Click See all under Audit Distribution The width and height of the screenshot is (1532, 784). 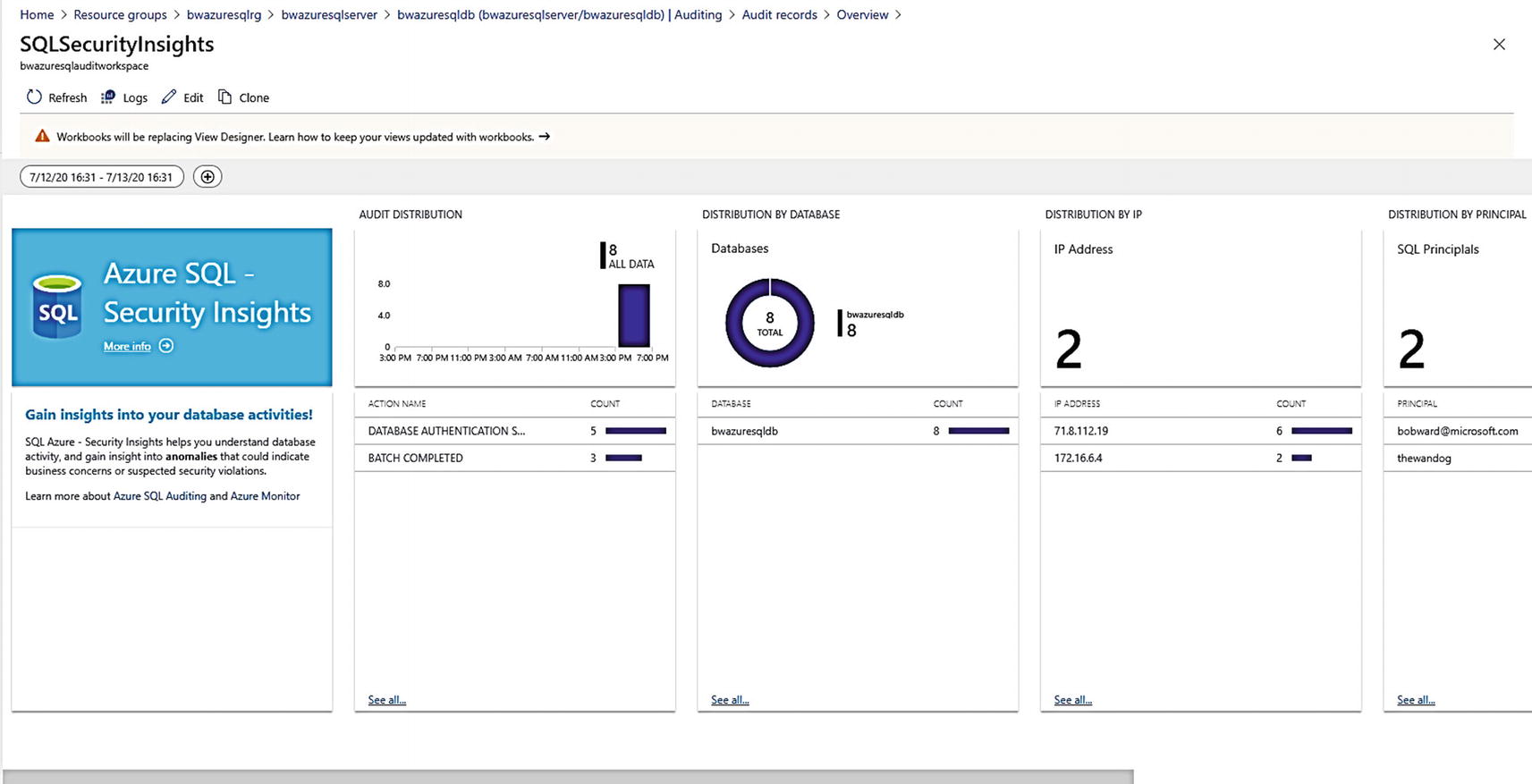pos(386,700)
